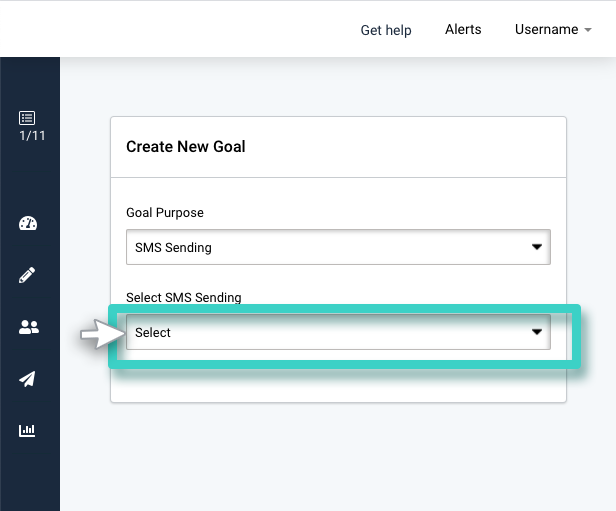Click the Create New Goal heading
Screen dimensions: 616x511
(186, 147)
